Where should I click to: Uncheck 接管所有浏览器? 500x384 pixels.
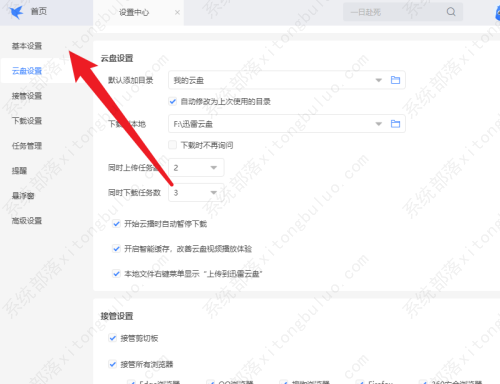[112, 364]
